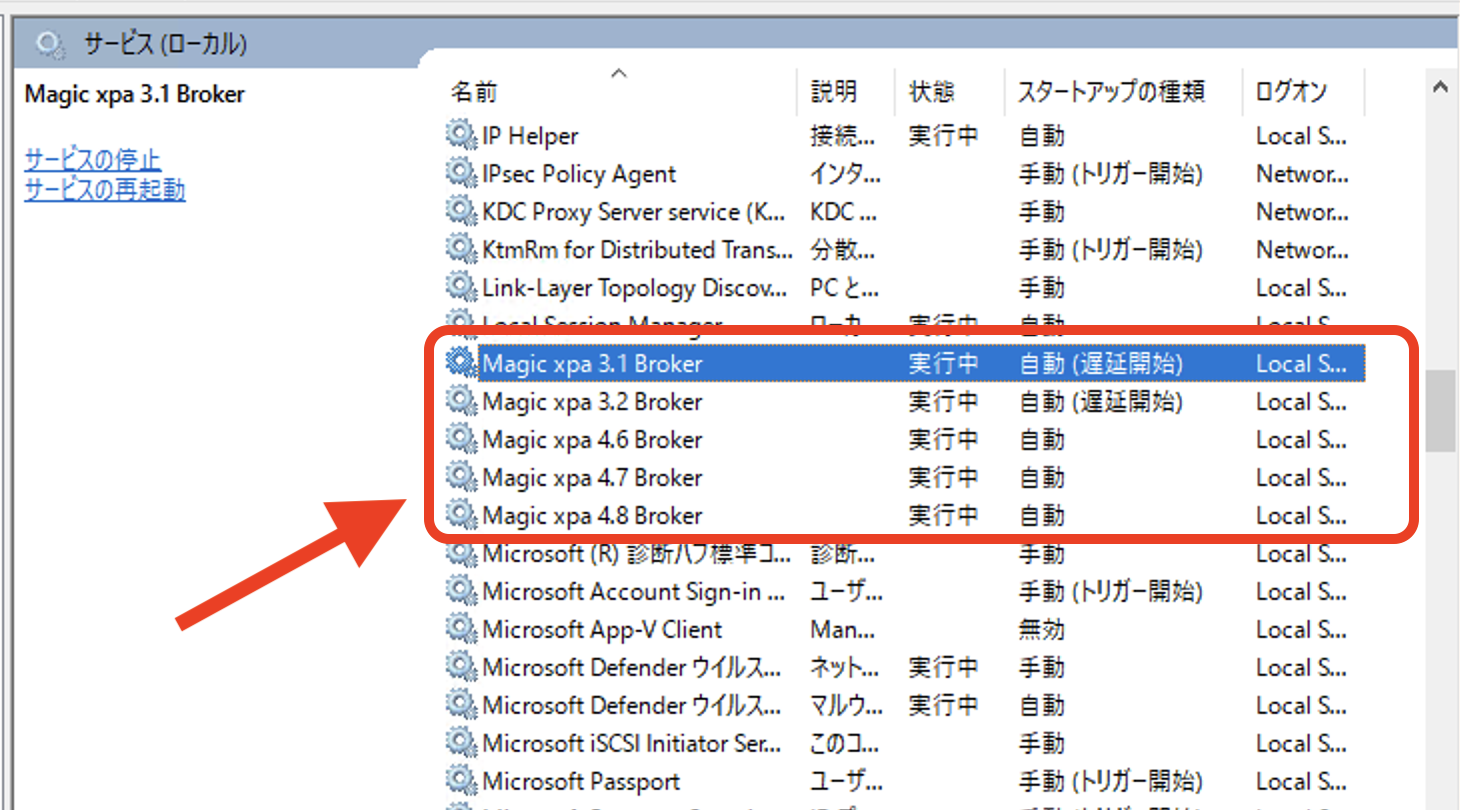Image resolution: width=1460 pixels, height=810 pixels.
Task: Click the gear icon beside IP Helper
Action: point(459,136)
